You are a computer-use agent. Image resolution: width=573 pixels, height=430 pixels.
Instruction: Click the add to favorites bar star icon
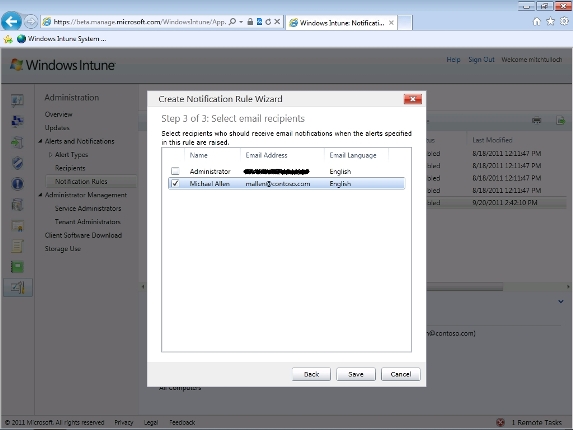click(x=8, y=39)
